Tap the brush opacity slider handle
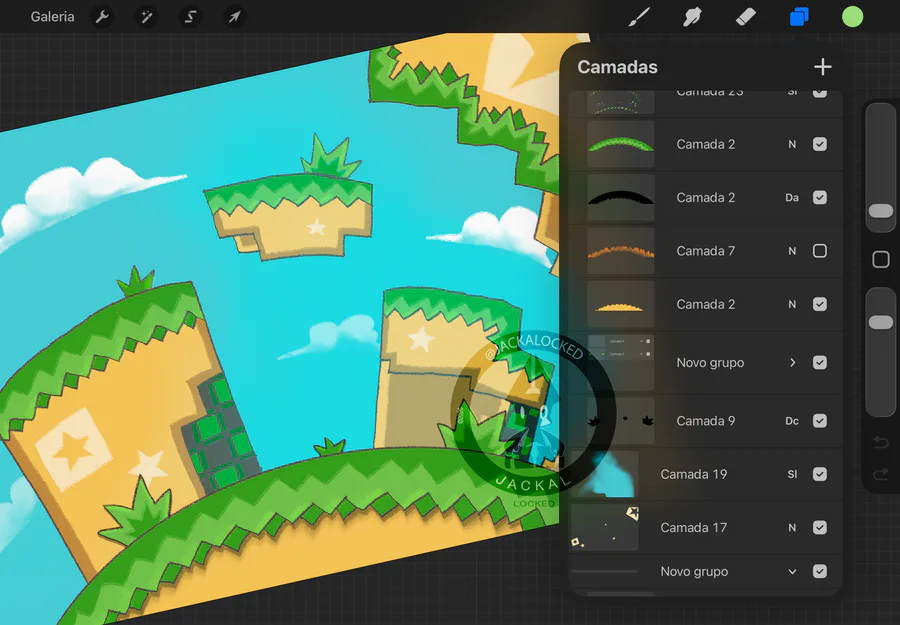The height and width of the screenshot is (625, 900). pos(880,322)
